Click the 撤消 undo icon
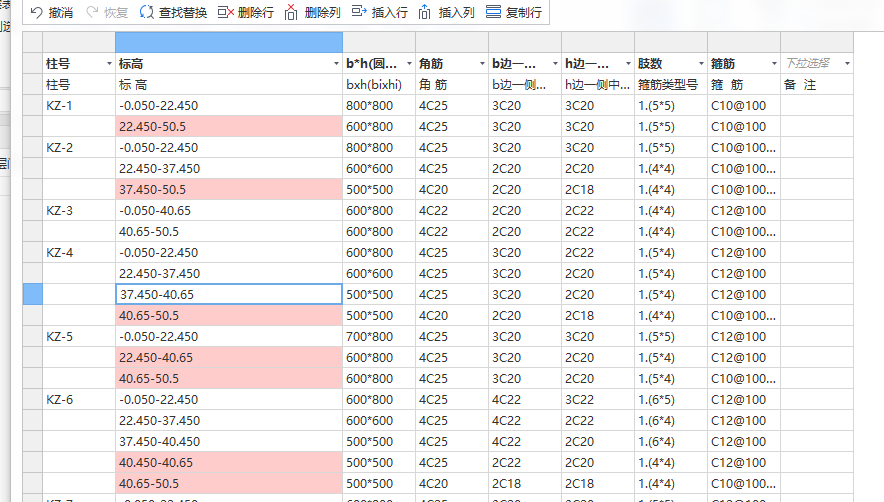 [x=37, y=12]
